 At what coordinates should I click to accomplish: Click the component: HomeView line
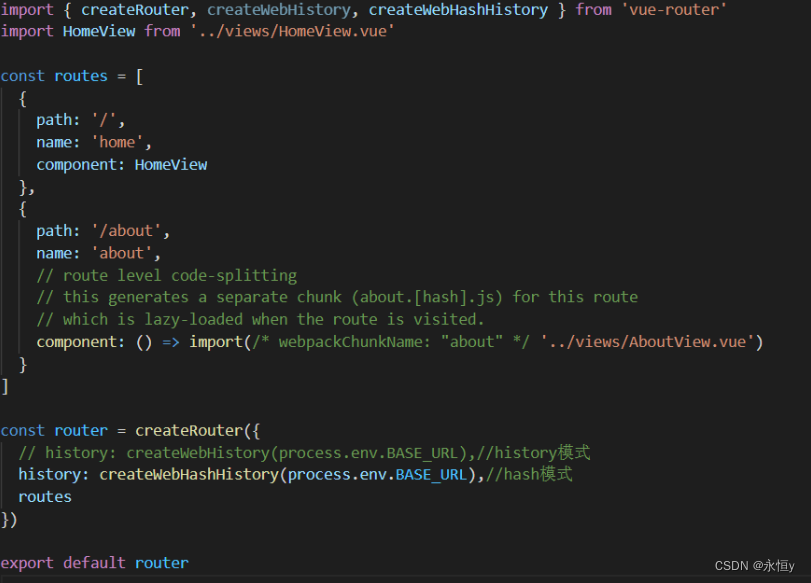[122, 165]
